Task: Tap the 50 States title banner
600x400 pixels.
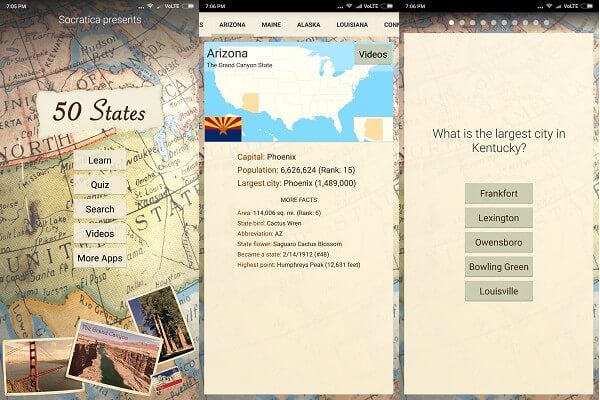Action: pyautogui.click(x=99, y=111)
